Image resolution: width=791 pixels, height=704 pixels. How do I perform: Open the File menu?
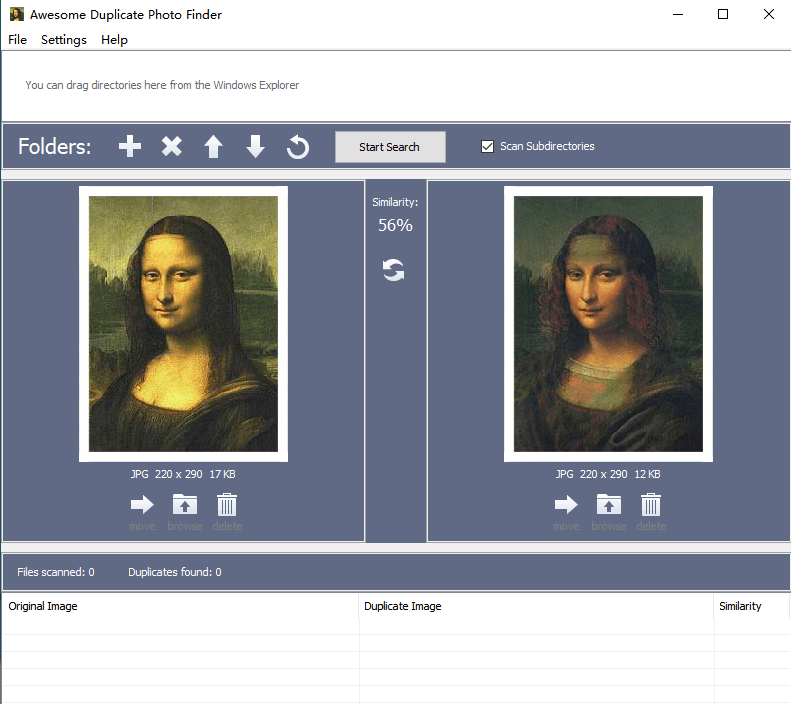click(17, 40)
